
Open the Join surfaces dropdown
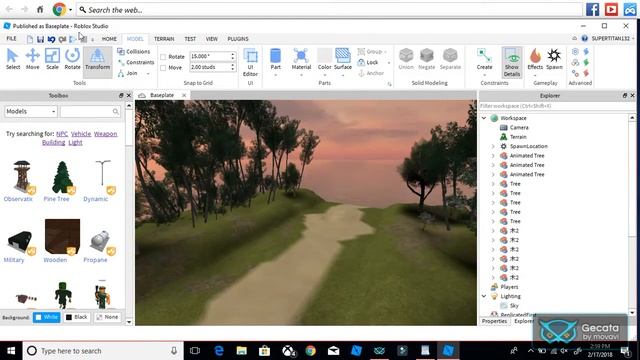coord(148,73)
